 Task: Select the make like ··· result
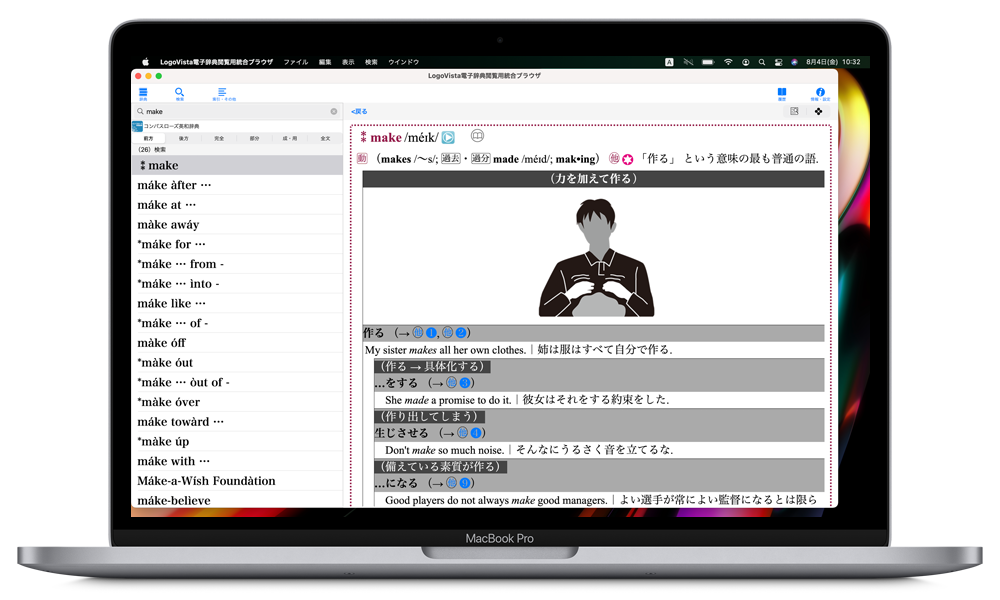(x=237, y=304)
